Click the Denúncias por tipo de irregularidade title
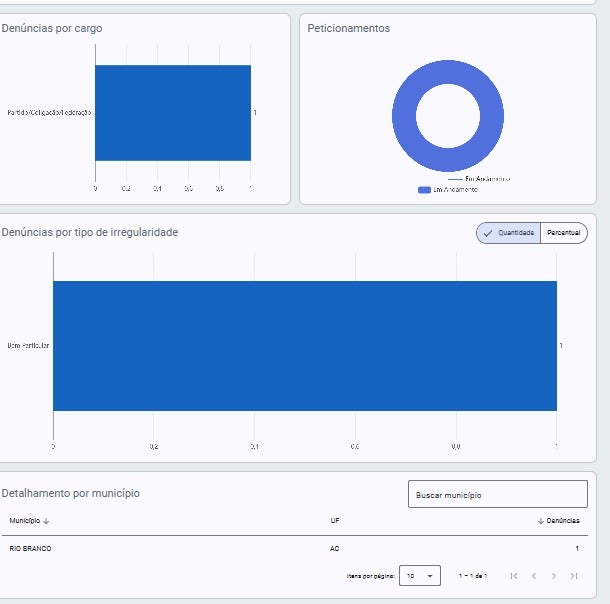Image resolution: width=610 pixels, height=604 pixels. point(90,232)
